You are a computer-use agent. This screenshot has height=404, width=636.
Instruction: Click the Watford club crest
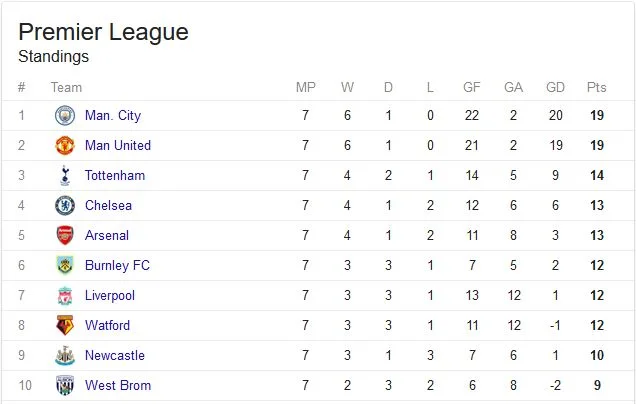coord(65,325)
